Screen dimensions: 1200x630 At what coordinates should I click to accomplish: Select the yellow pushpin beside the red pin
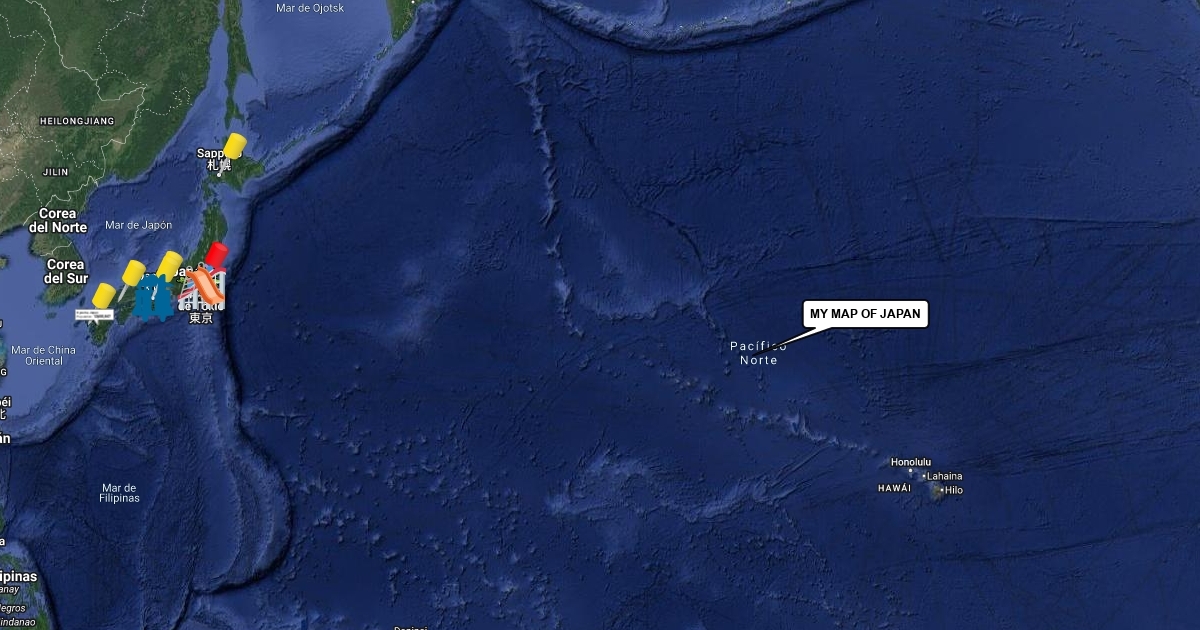pos(167,268)
